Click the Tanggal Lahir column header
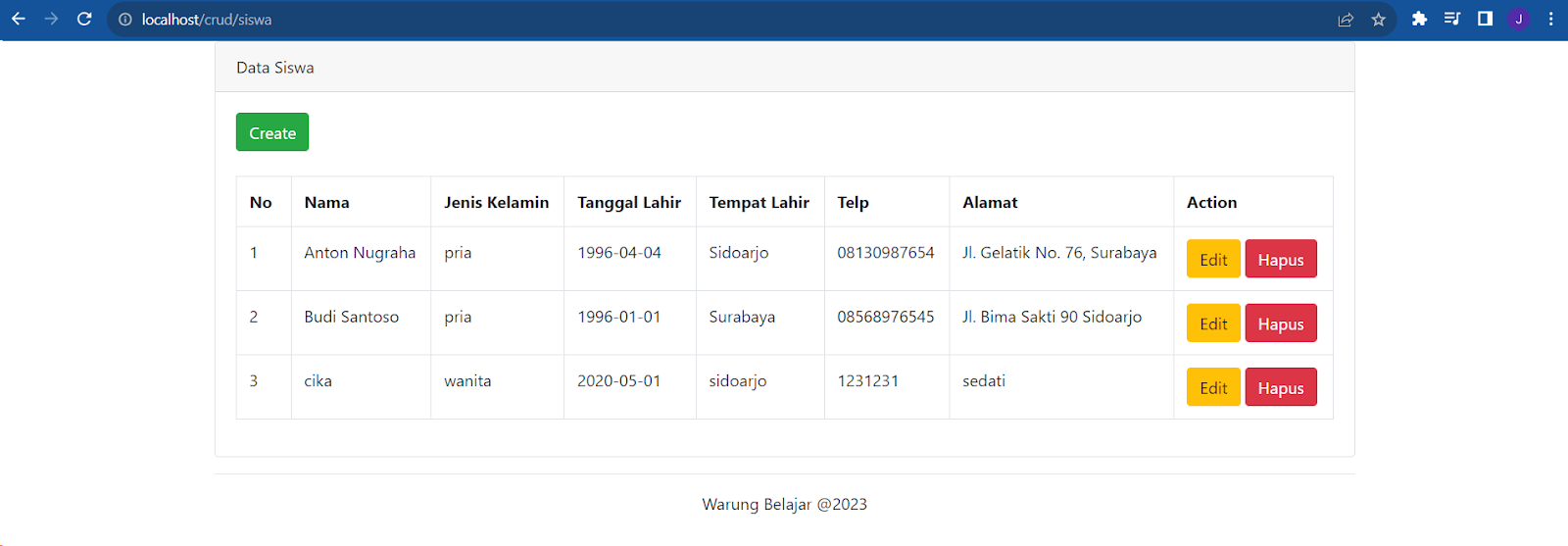The width and height of the screenshot is (1568, 546). point(629,203)
